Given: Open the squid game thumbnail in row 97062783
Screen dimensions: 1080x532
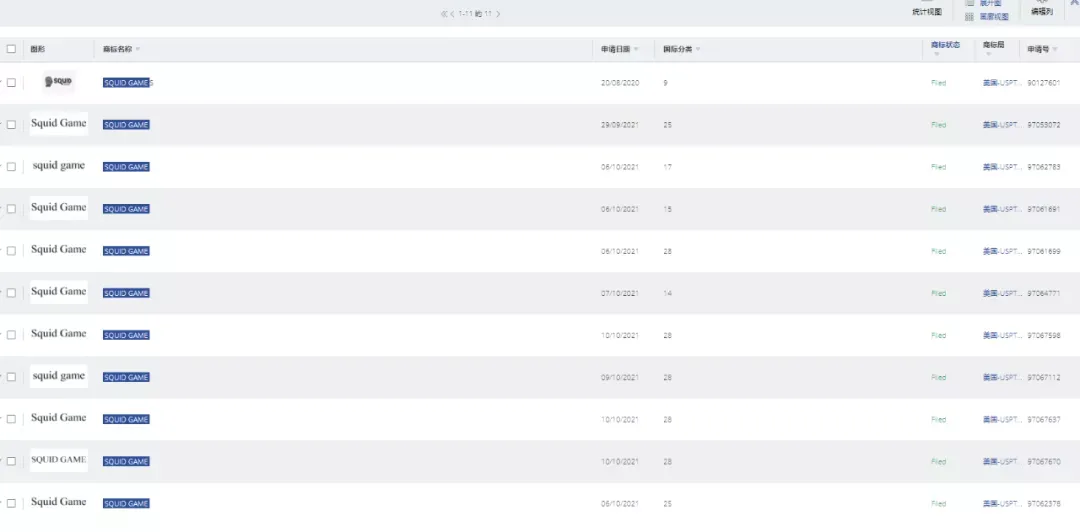Looking at the screenshot, I should point(59,165).
